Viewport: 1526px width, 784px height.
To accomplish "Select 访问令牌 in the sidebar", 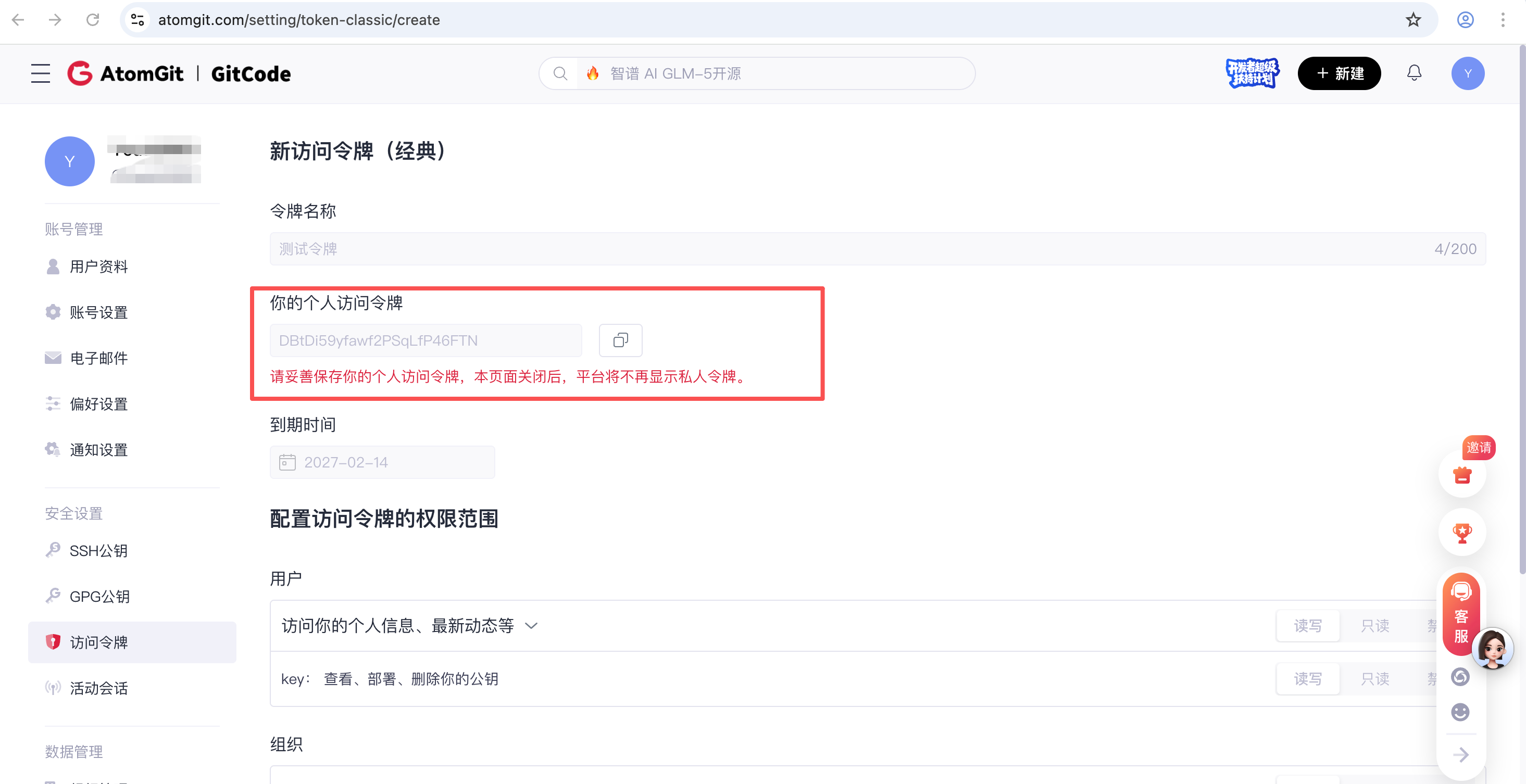I will point(100,642).
